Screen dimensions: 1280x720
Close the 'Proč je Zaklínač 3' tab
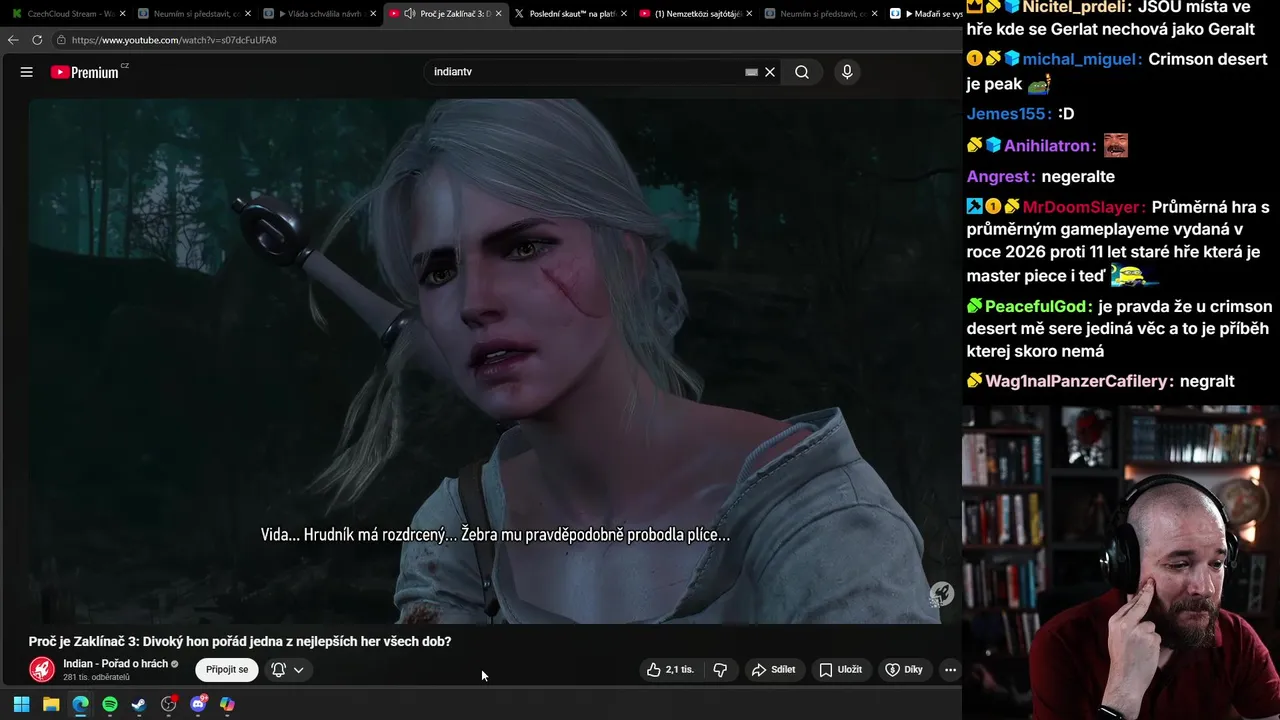click(x=498, y=14)
